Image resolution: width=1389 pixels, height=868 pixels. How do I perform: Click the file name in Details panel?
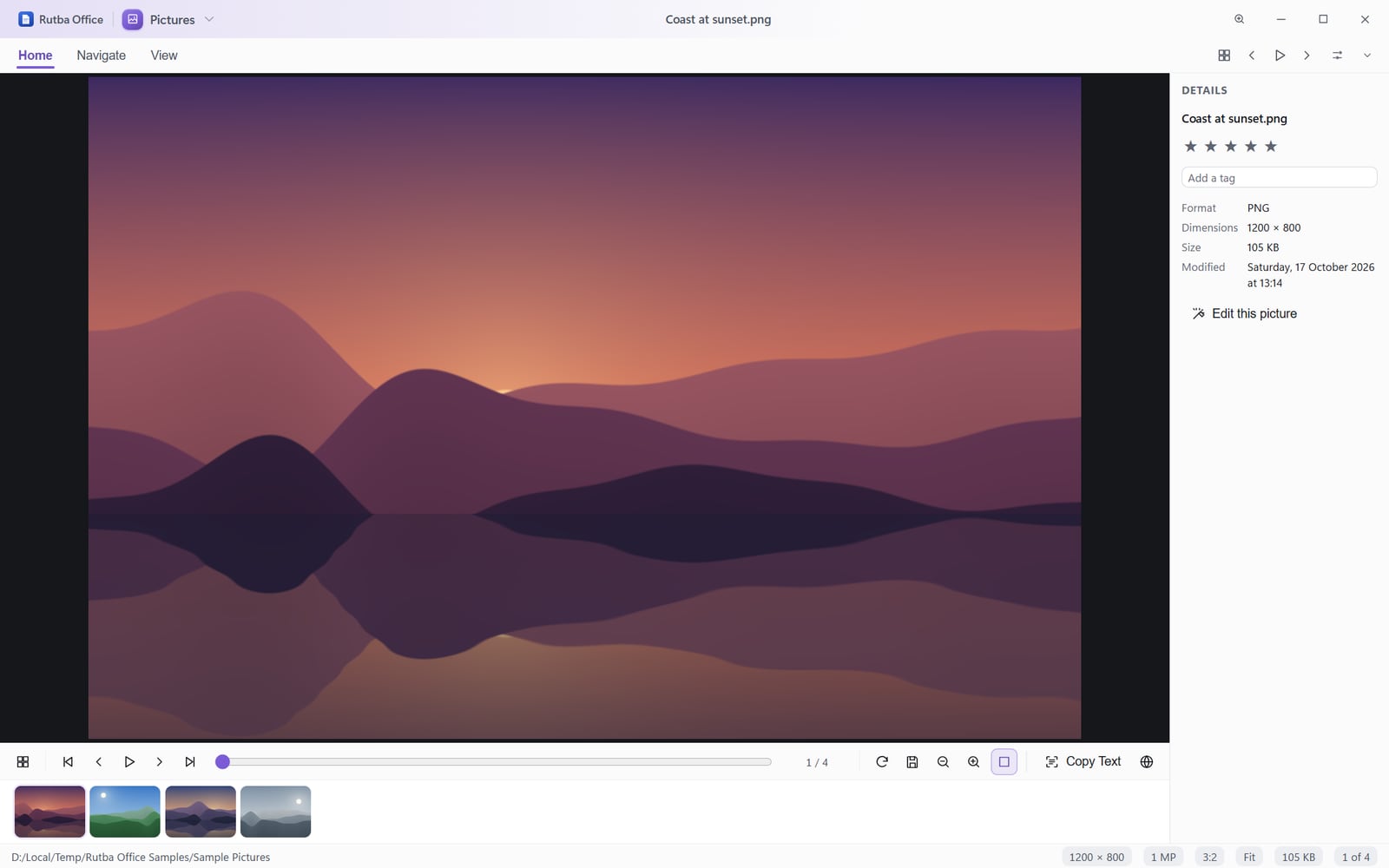pos(1234,119)
